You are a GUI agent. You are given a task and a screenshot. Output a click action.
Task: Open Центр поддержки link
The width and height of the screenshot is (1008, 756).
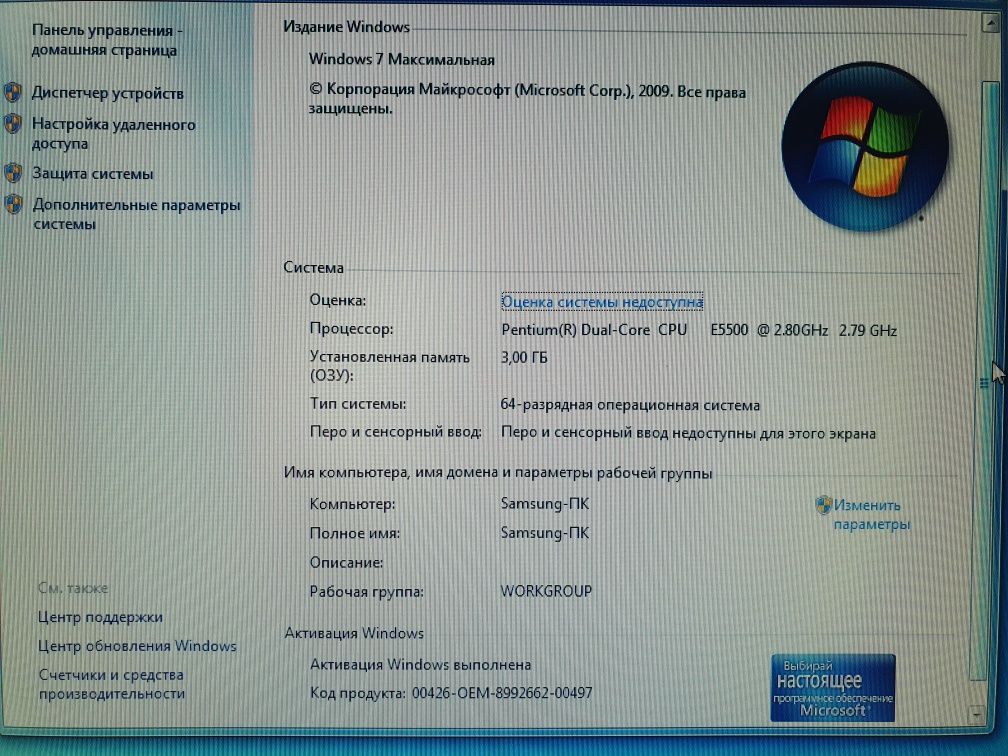[x=100, y=617]
